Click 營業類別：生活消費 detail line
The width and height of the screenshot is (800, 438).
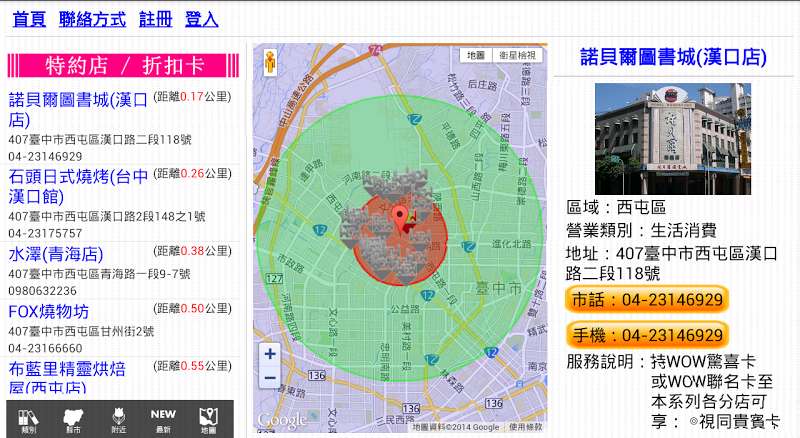pyautogui.click(x=641, y=230)
